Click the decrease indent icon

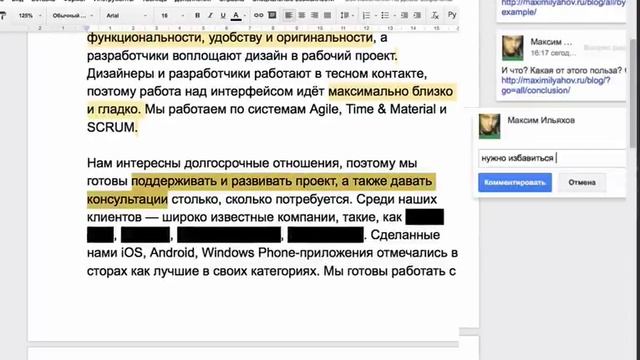[404, 16]
